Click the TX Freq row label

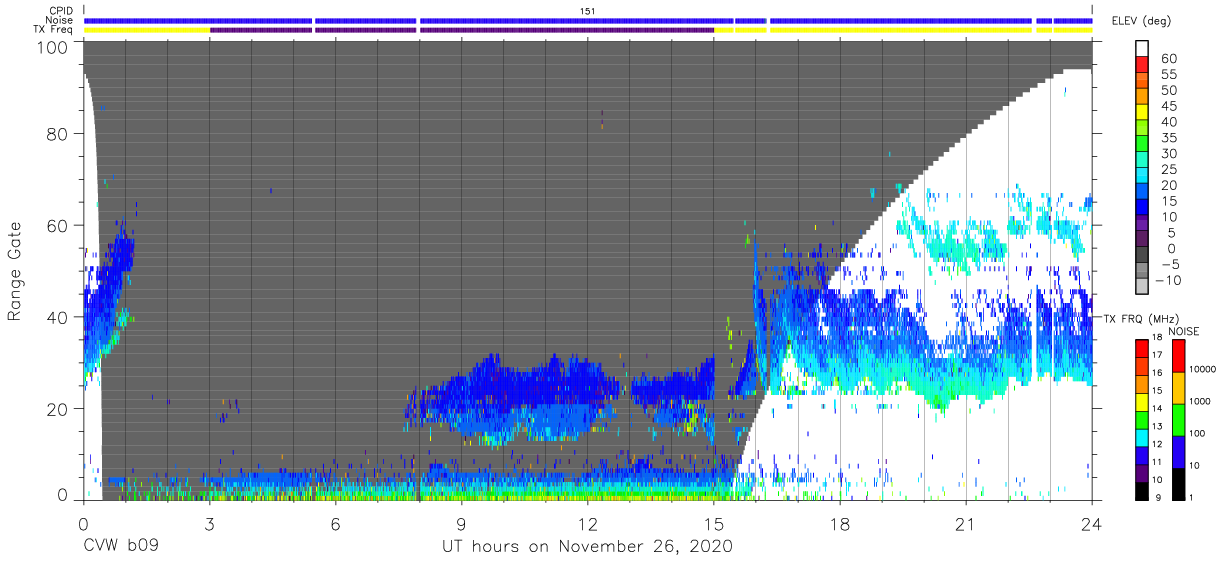point(53,29)
